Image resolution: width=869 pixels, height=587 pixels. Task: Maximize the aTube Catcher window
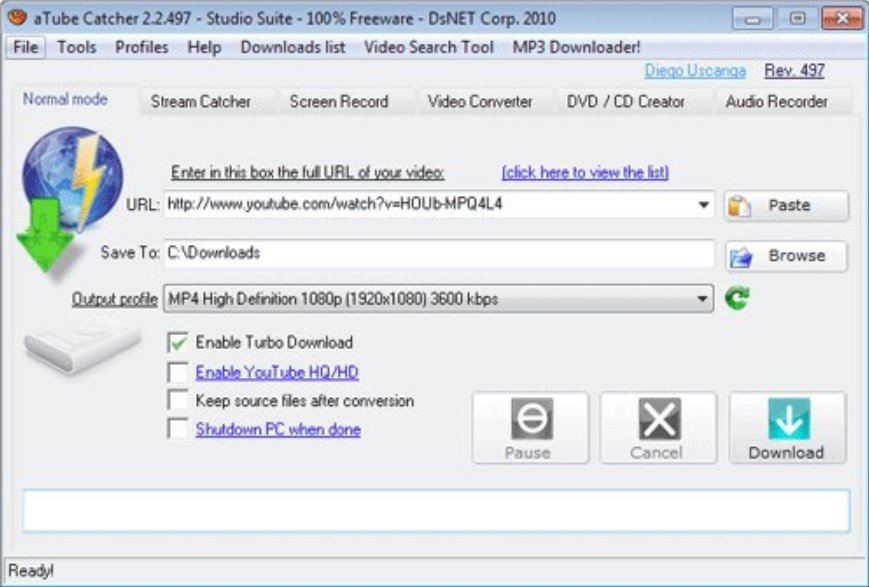pos(798,19)
